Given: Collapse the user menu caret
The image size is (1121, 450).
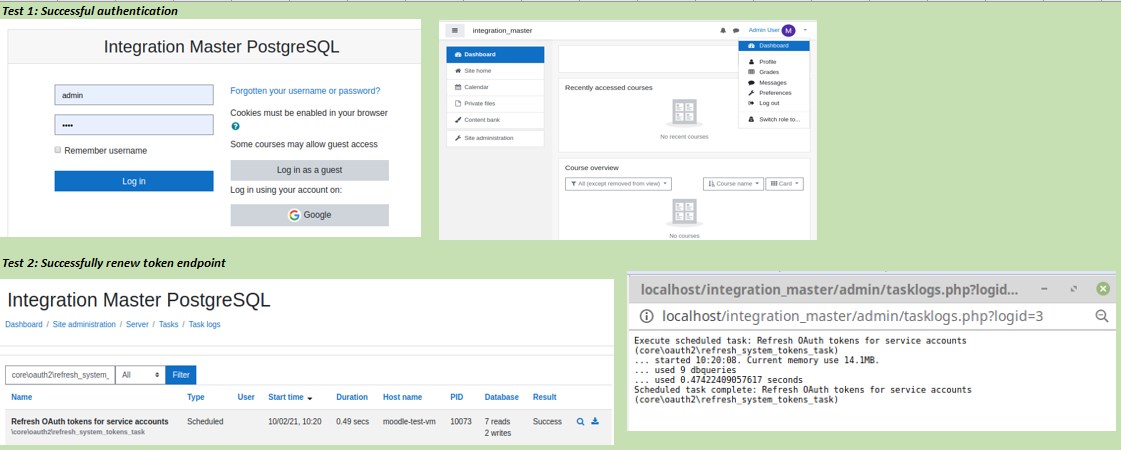Looking at the screenshot, I should click(805, 31).
